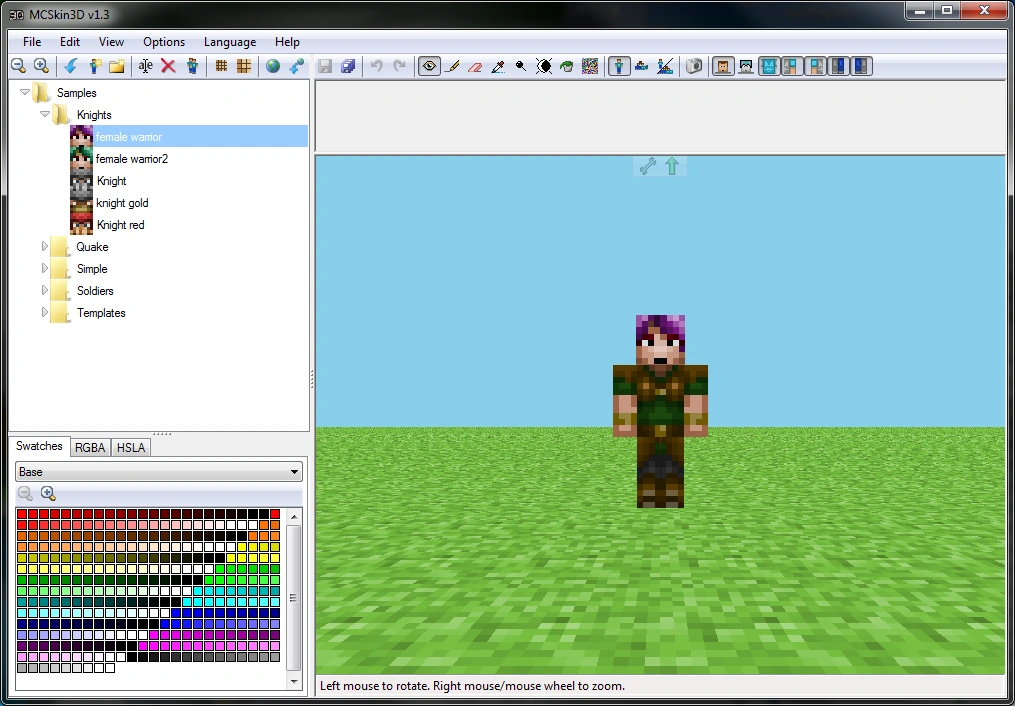1015x706 pixels.
Task: Open the Base swatch palette dropdown
Action: (159, 472)
